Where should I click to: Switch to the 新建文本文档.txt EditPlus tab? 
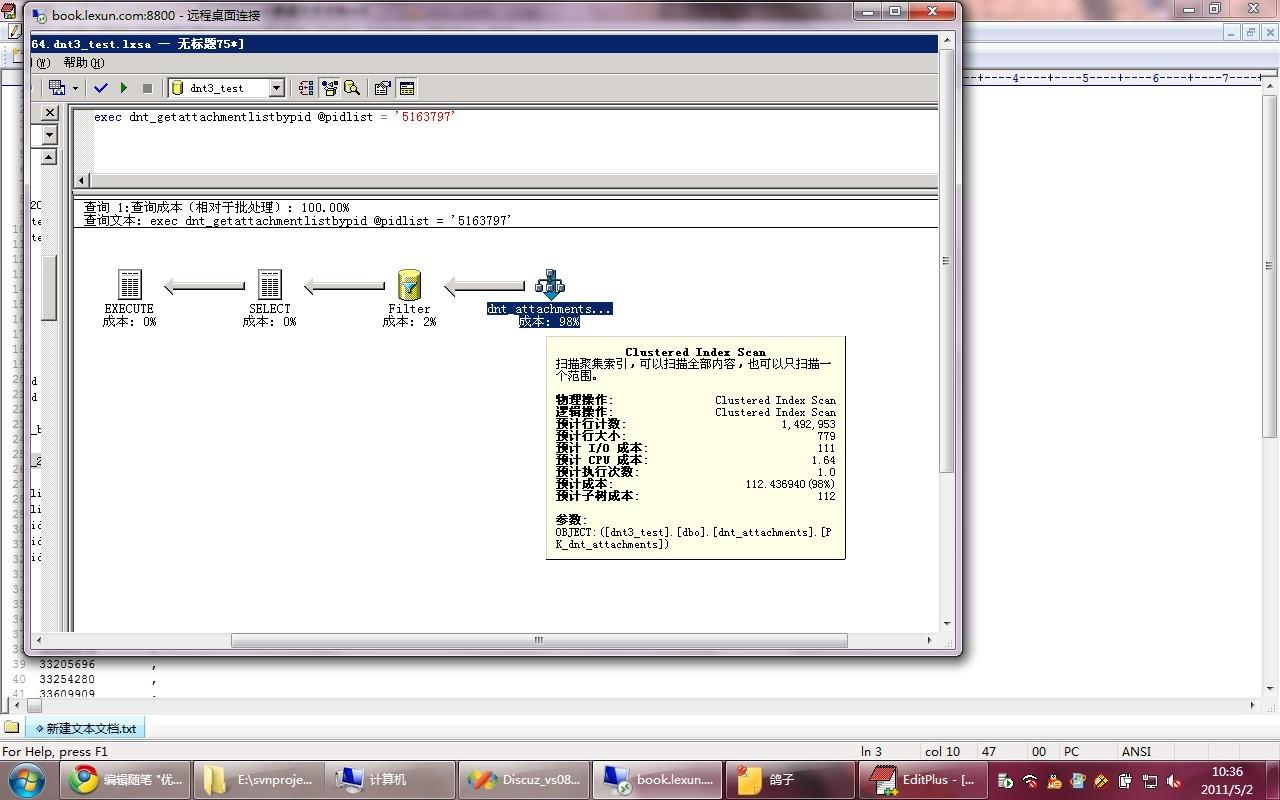point(85,729)
